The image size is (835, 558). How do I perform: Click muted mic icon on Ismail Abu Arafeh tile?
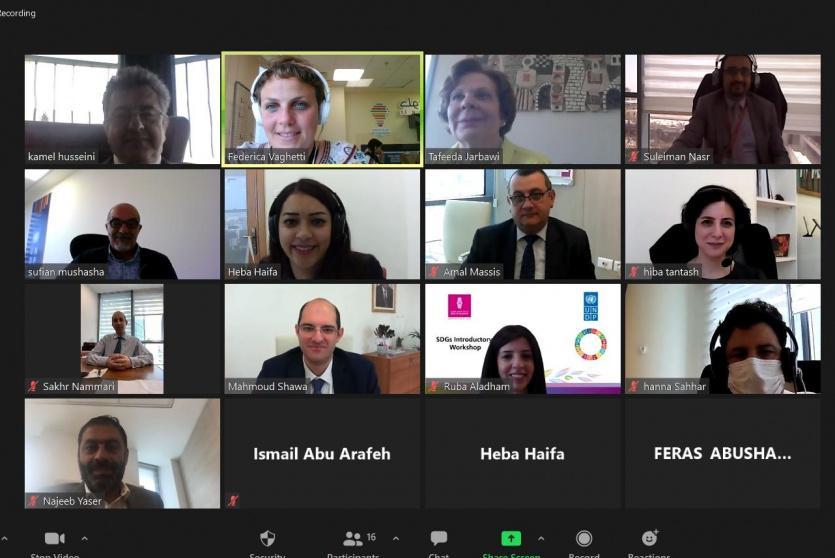tap(233, 500)
